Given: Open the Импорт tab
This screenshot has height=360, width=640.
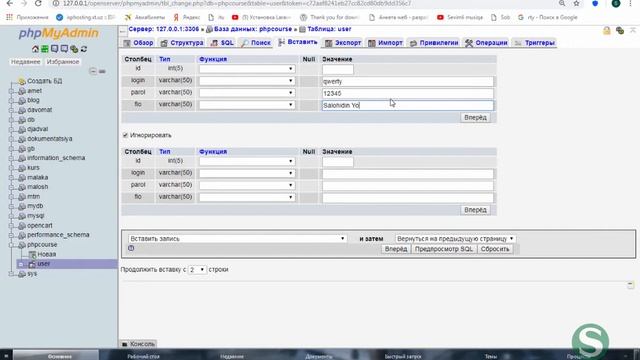Looking at the screenshot, I should (385, 42).
